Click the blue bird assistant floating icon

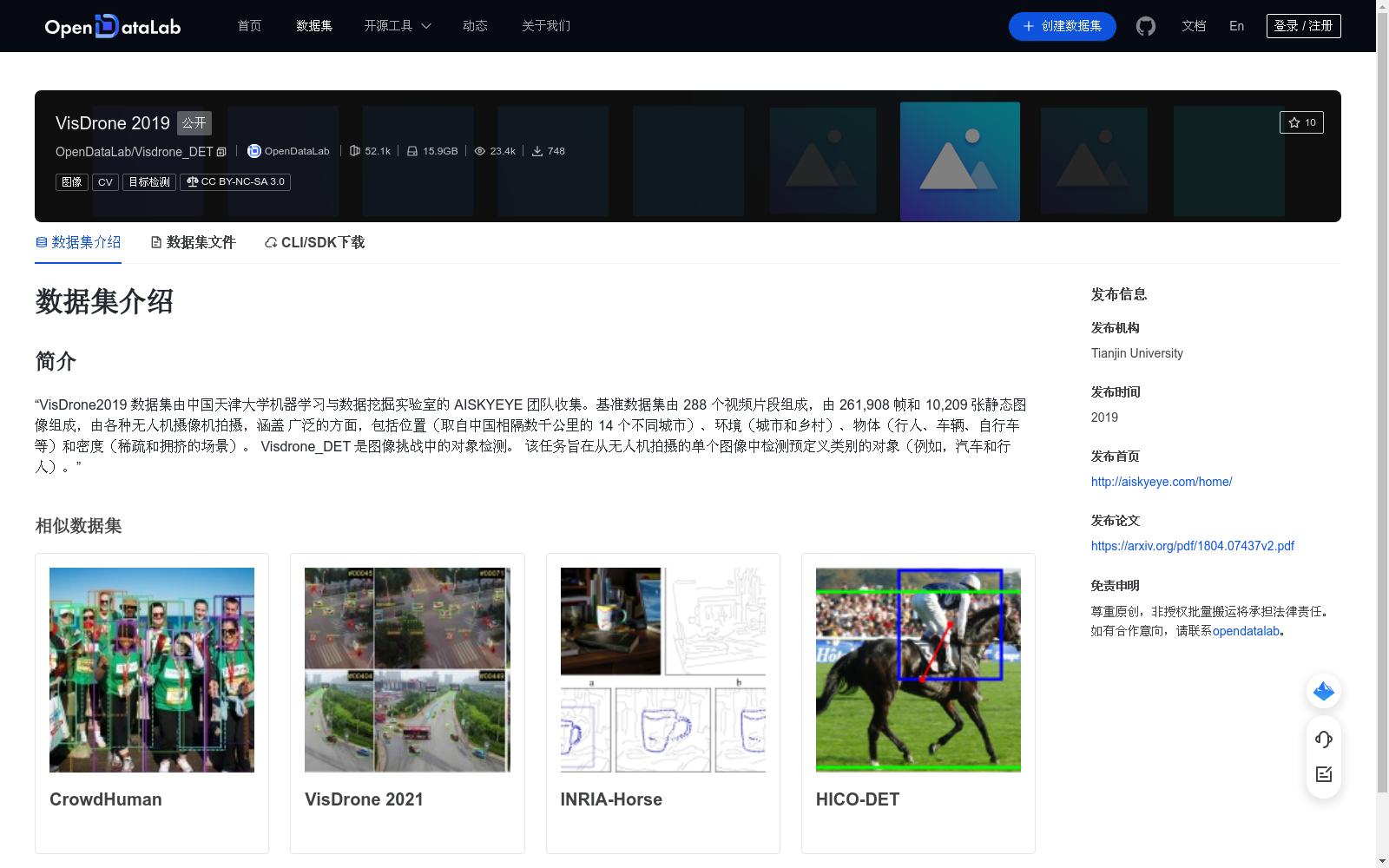coord(1324,691)
